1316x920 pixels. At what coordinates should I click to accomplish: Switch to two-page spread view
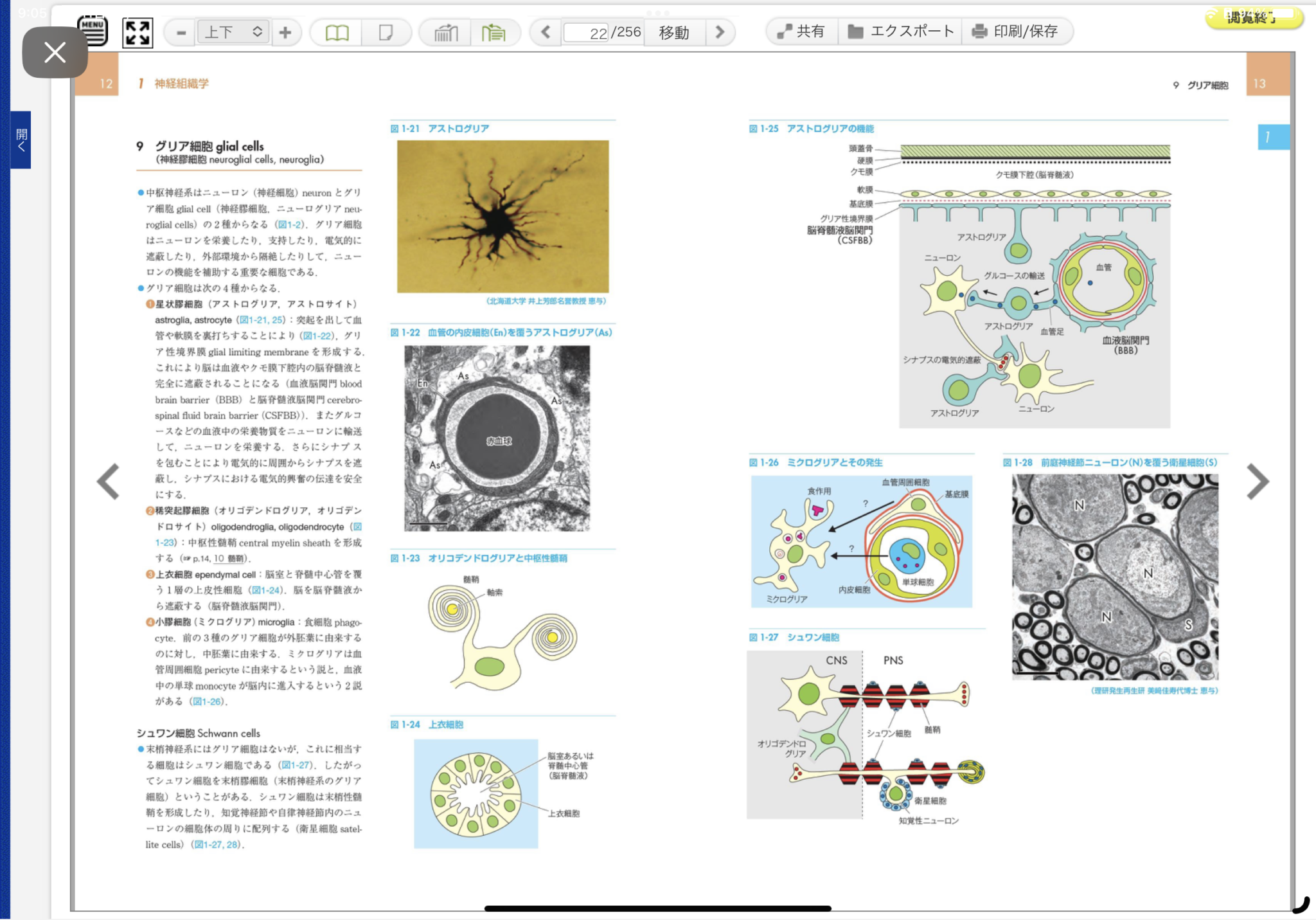(337, 32)
